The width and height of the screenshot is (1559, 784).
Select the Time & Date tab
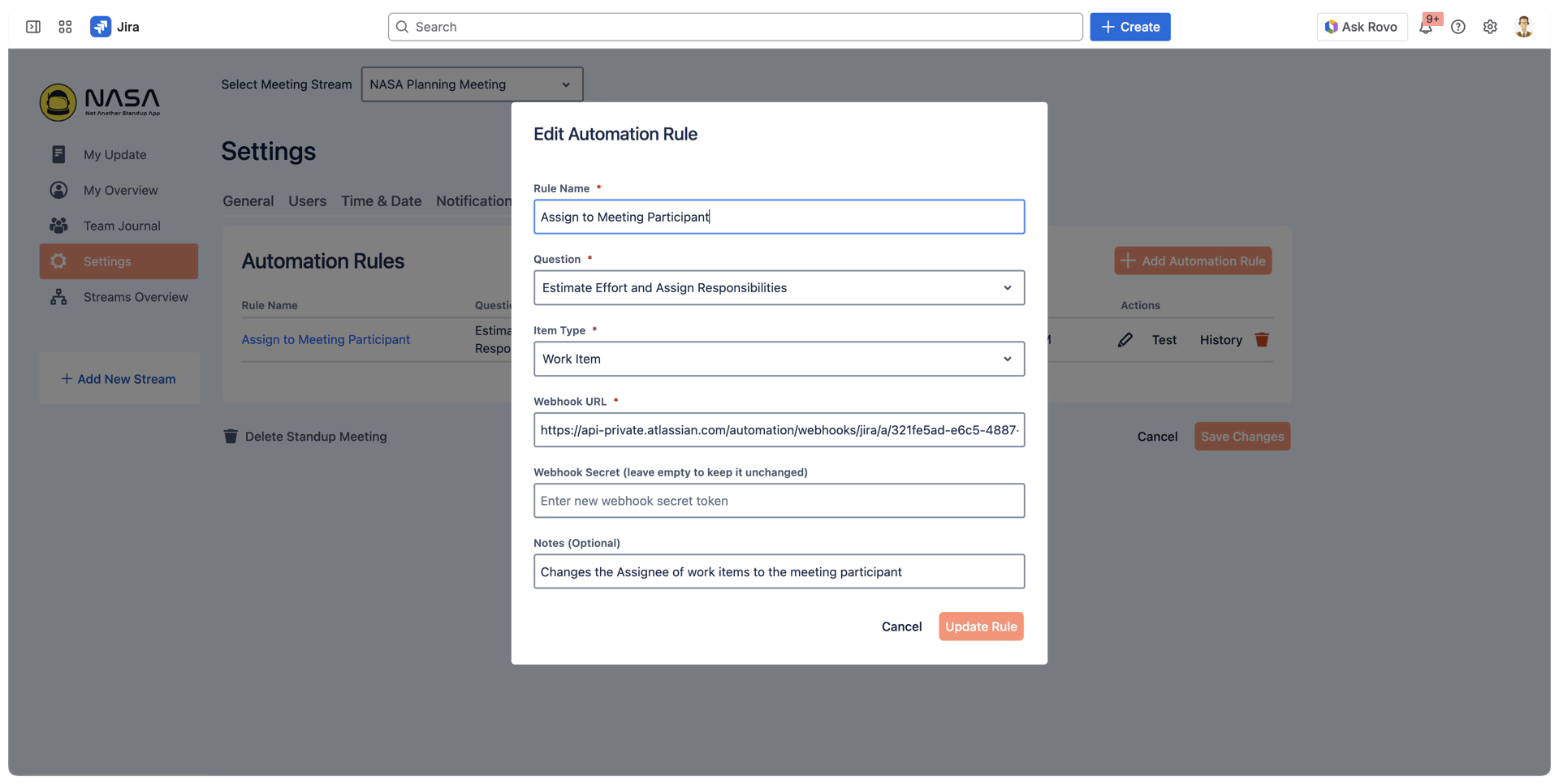(x=381, y=201)
